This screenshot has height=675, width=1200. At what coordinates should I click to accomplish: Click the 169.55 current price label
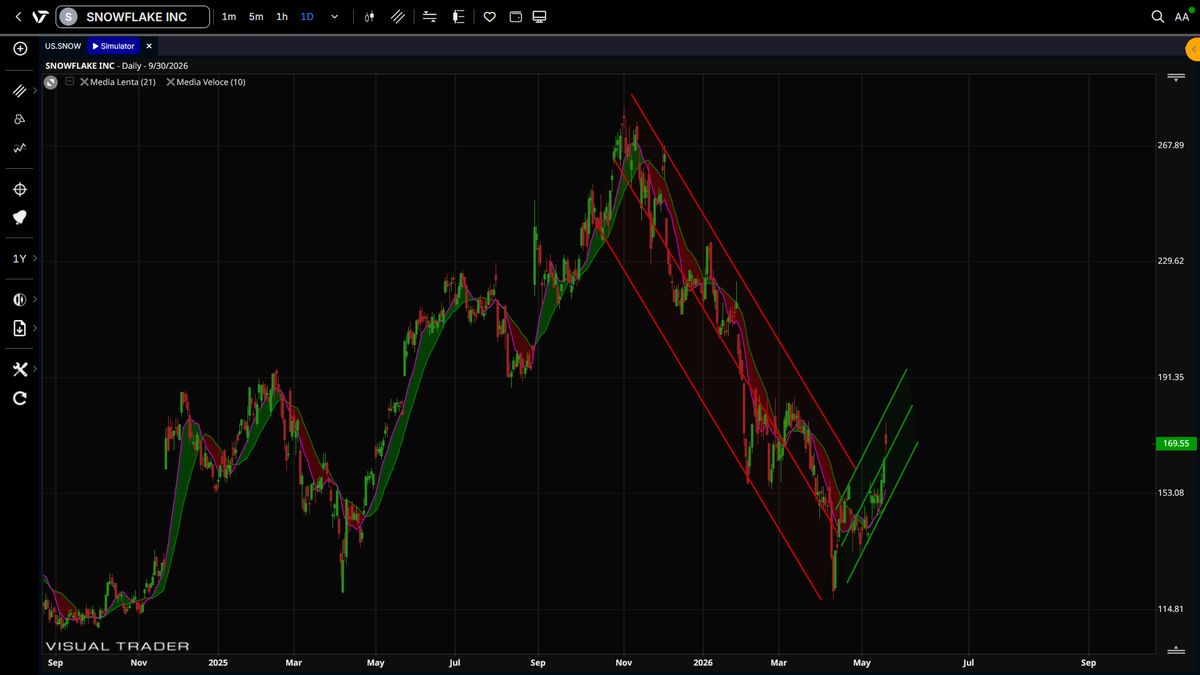point(1175,443)
